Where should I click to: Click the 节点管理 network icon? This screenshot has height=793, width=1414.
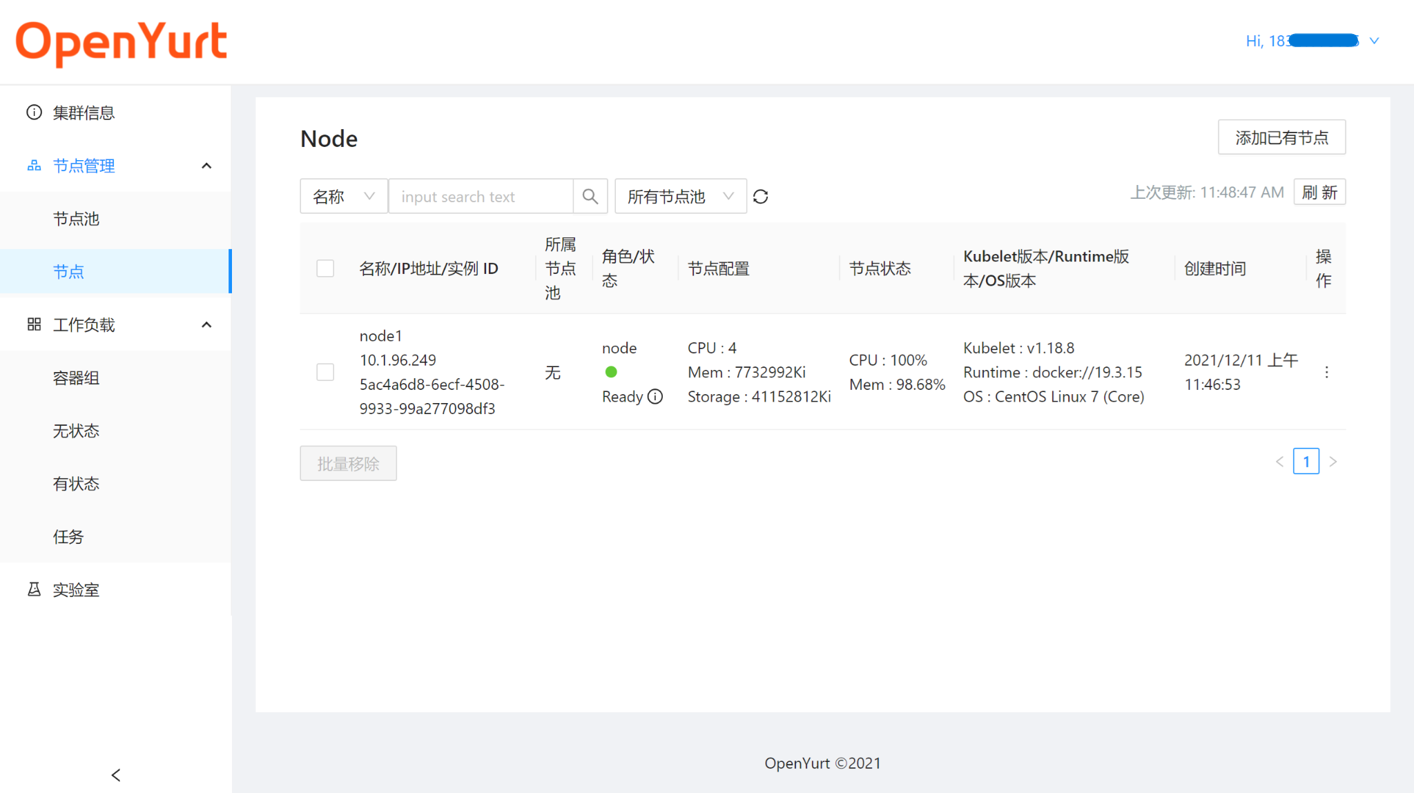[34, 166]
